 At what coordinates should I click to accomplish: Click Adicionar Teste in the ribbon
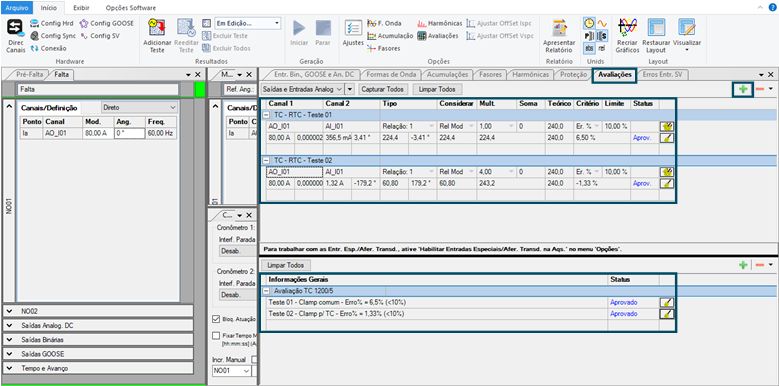click(x=157, y=36)
